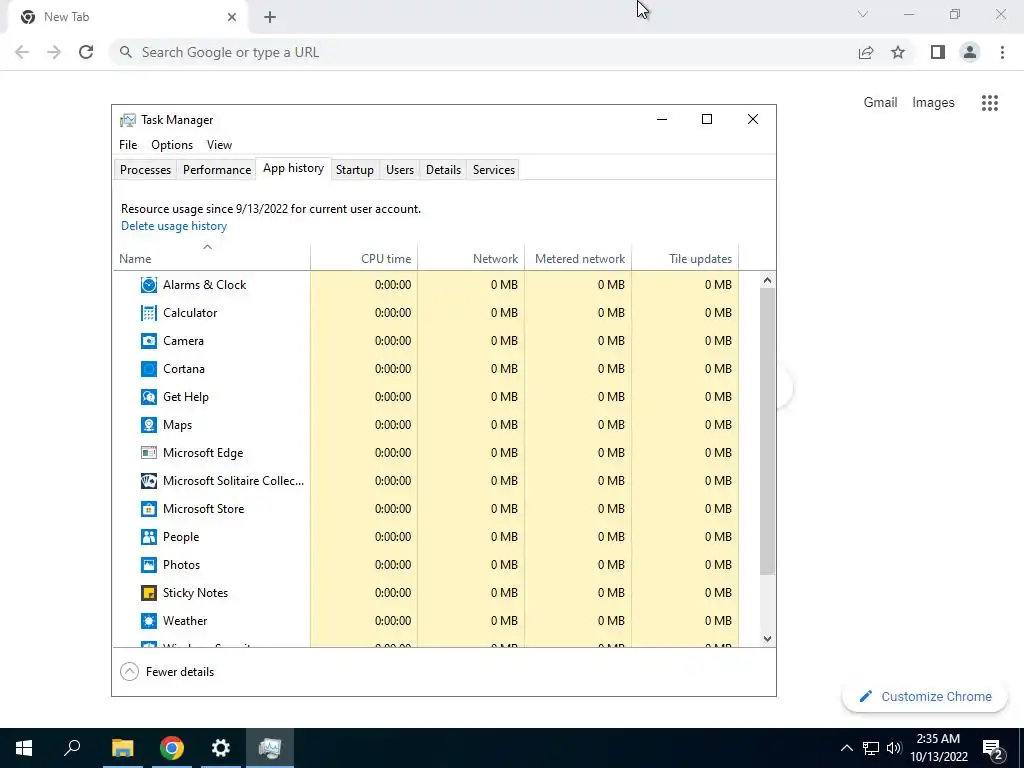
Task: Switch to the Users tab
Action: 400,170
